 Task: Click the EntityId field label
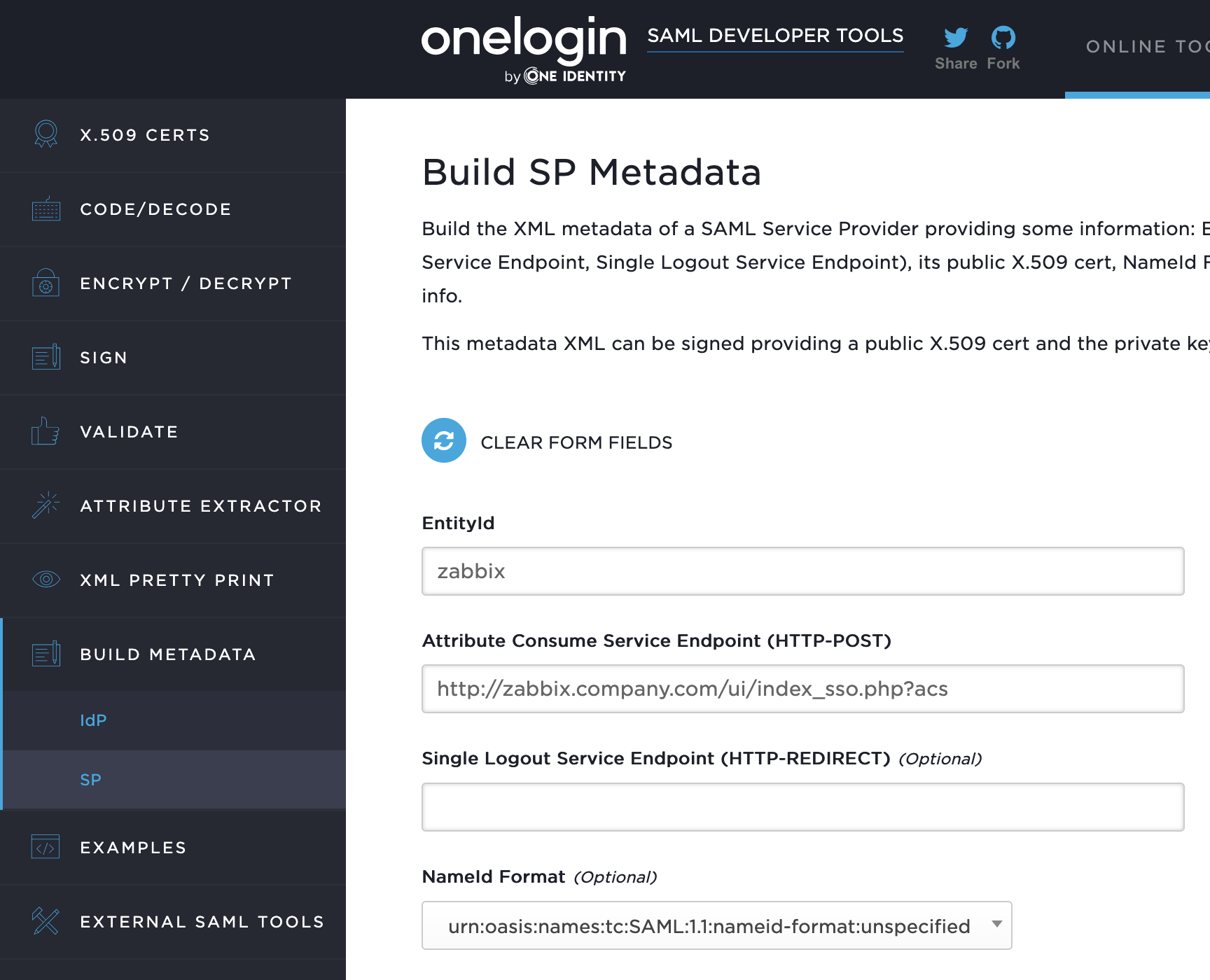[458, 523]
